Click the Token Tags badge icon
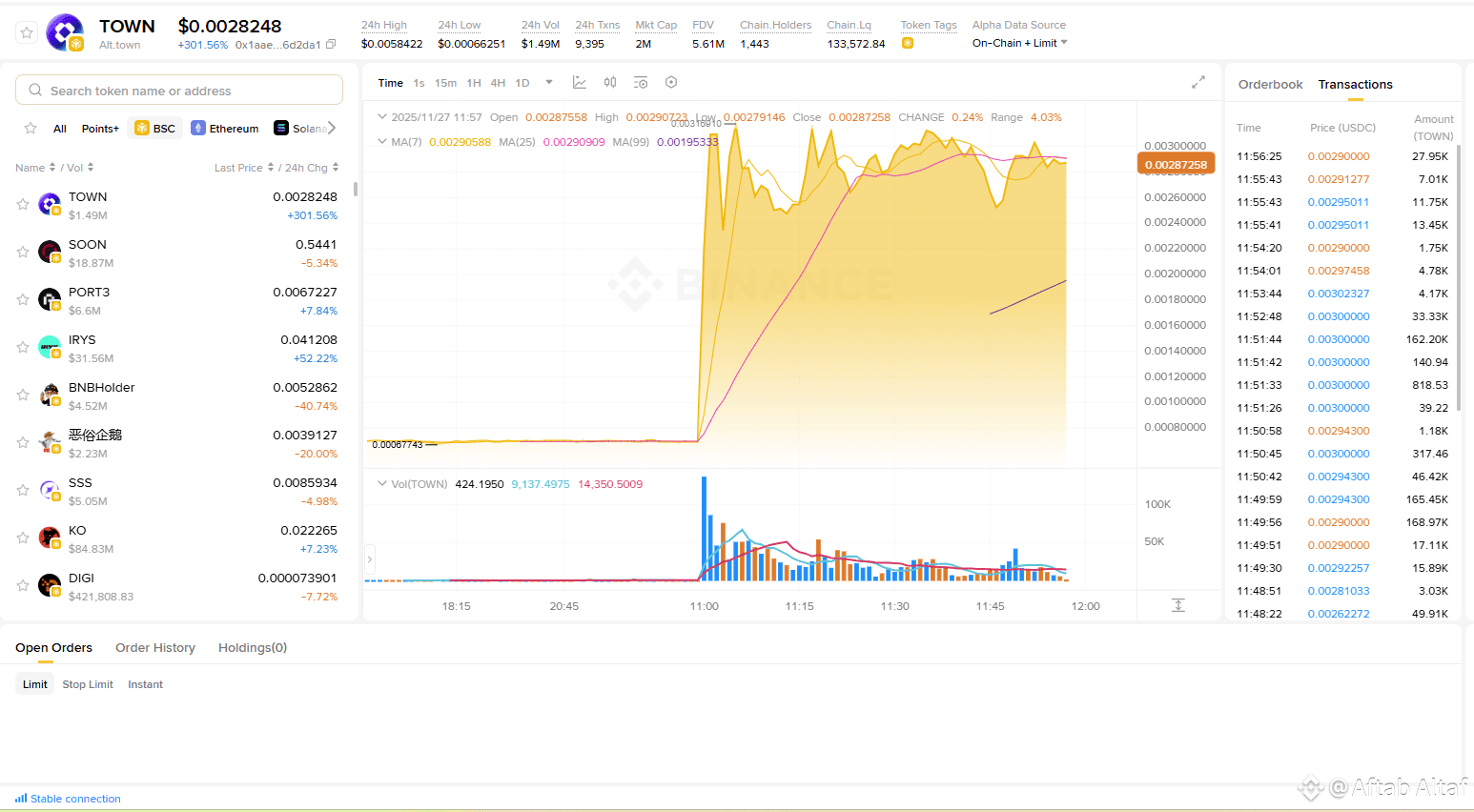 (x=908, y=43)
